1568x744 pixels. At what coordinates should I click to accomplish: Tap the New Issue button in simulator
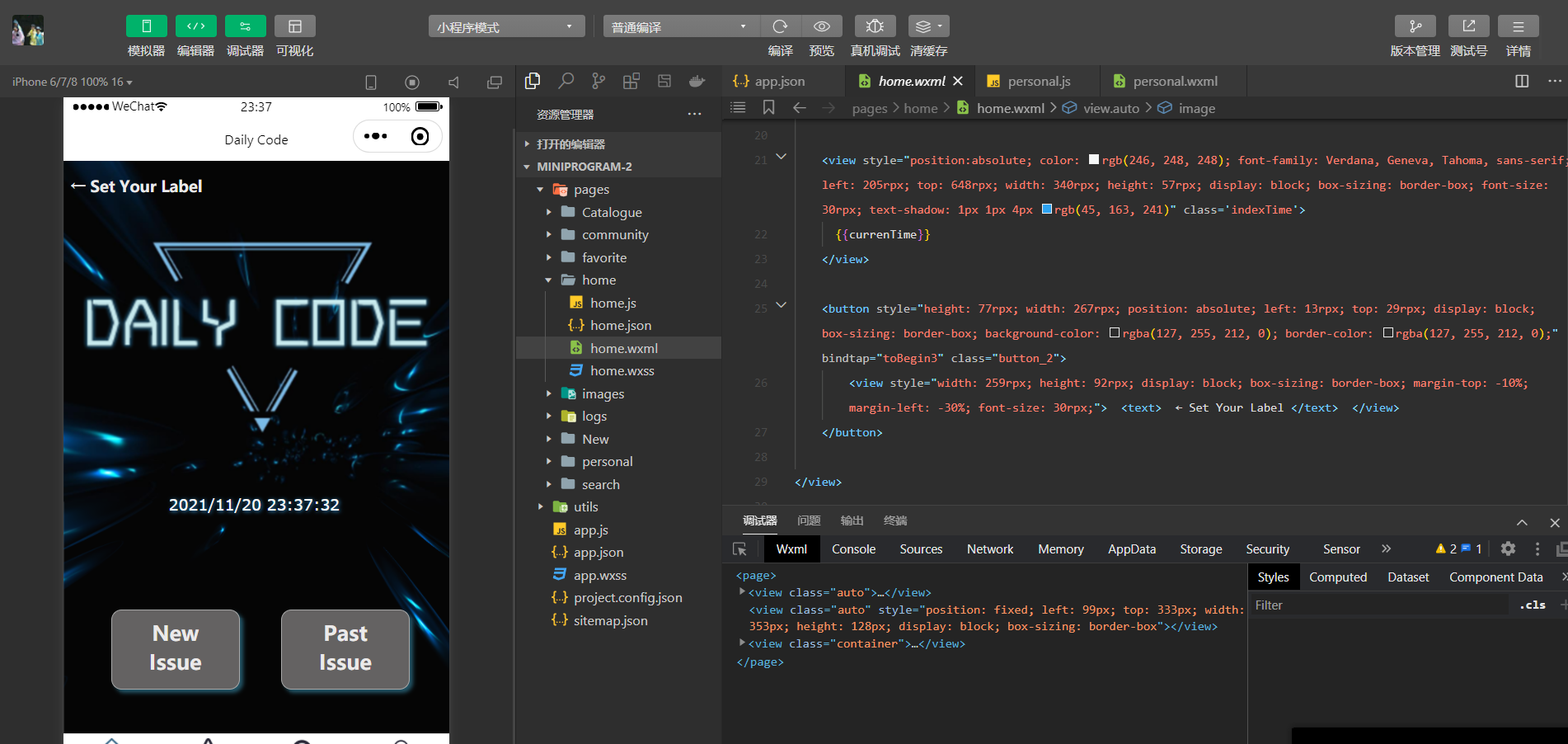176,649
